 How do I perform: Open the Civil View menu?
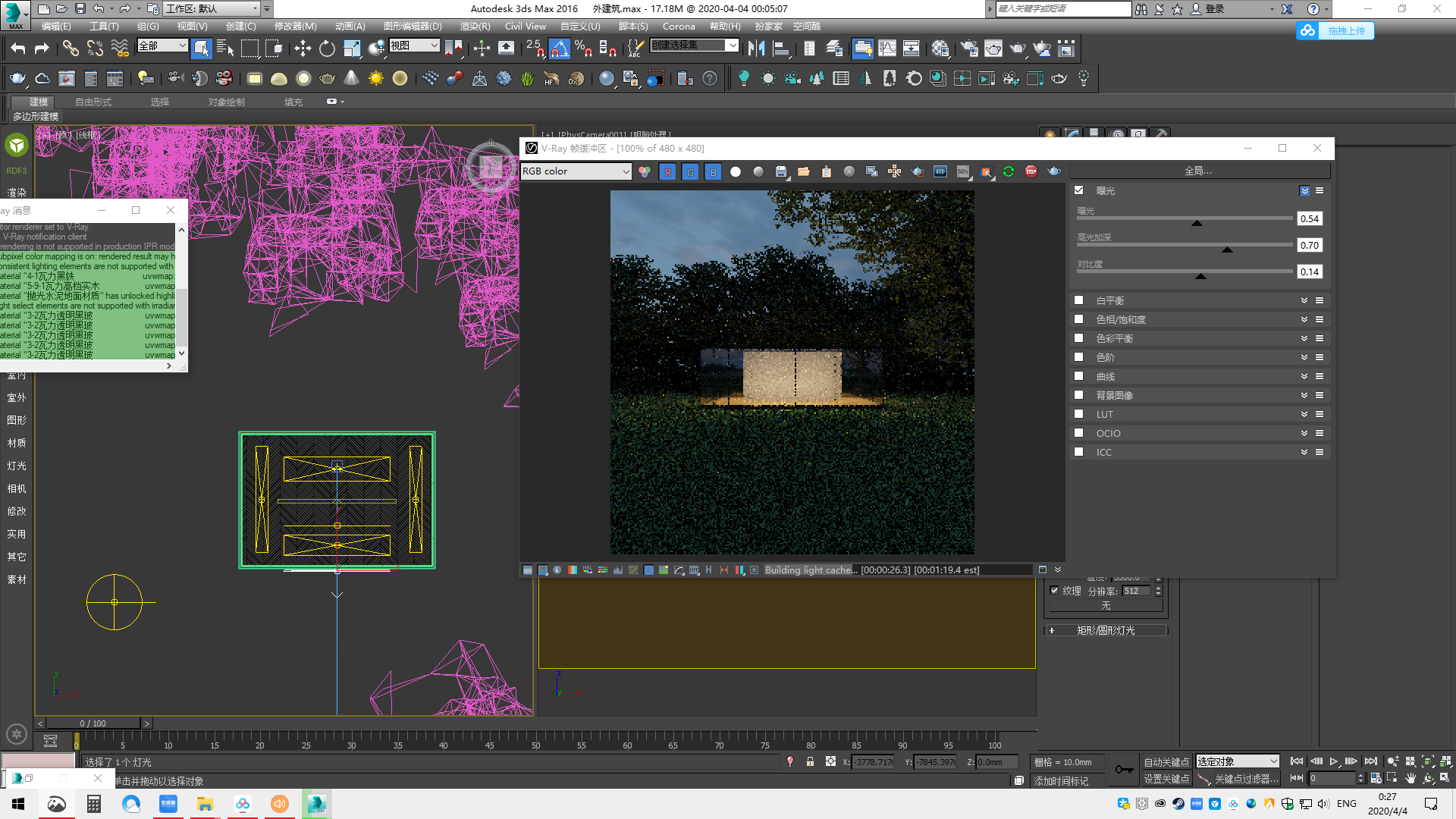pos(526,26)
